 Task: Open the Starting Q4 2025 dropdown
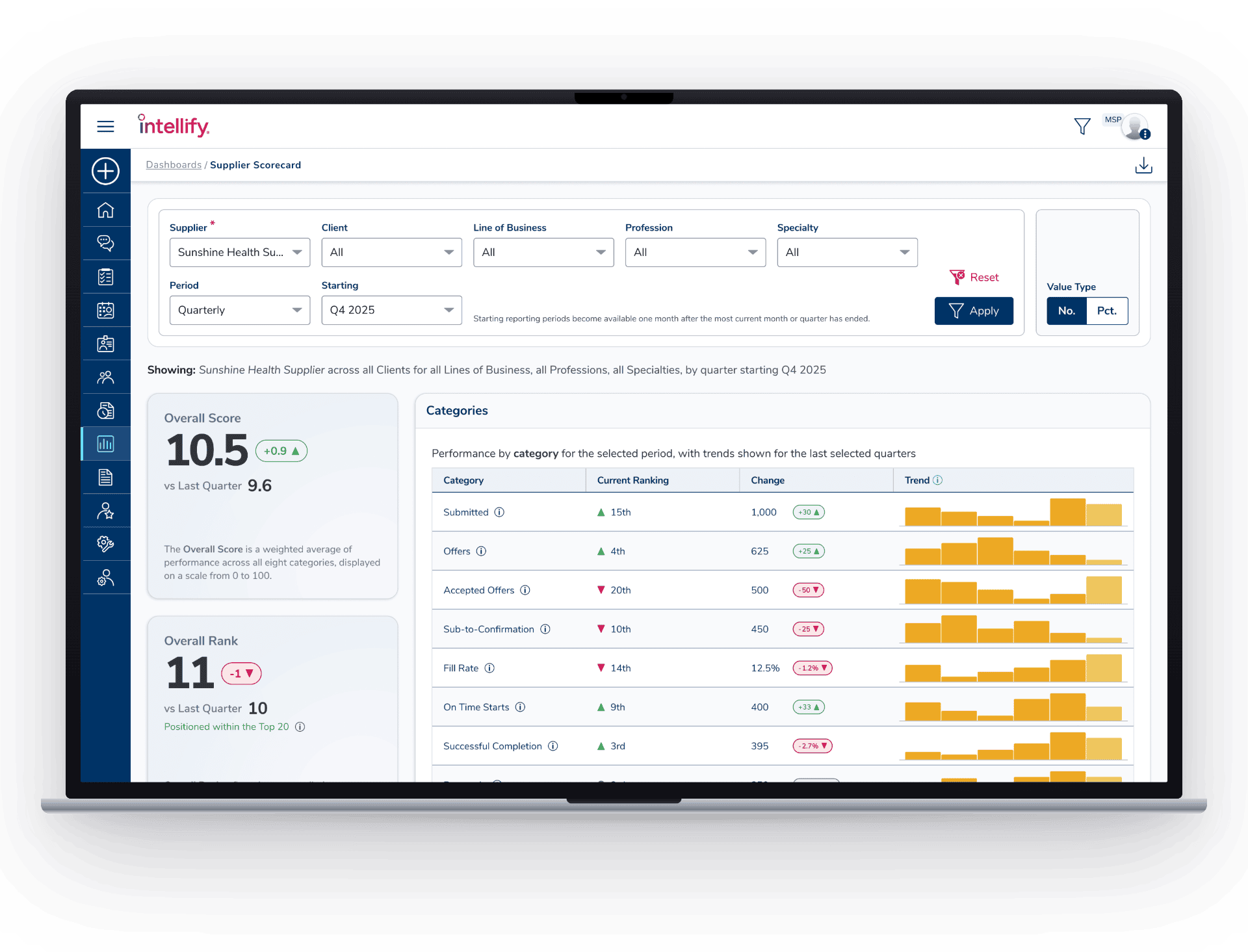(391, 310)
